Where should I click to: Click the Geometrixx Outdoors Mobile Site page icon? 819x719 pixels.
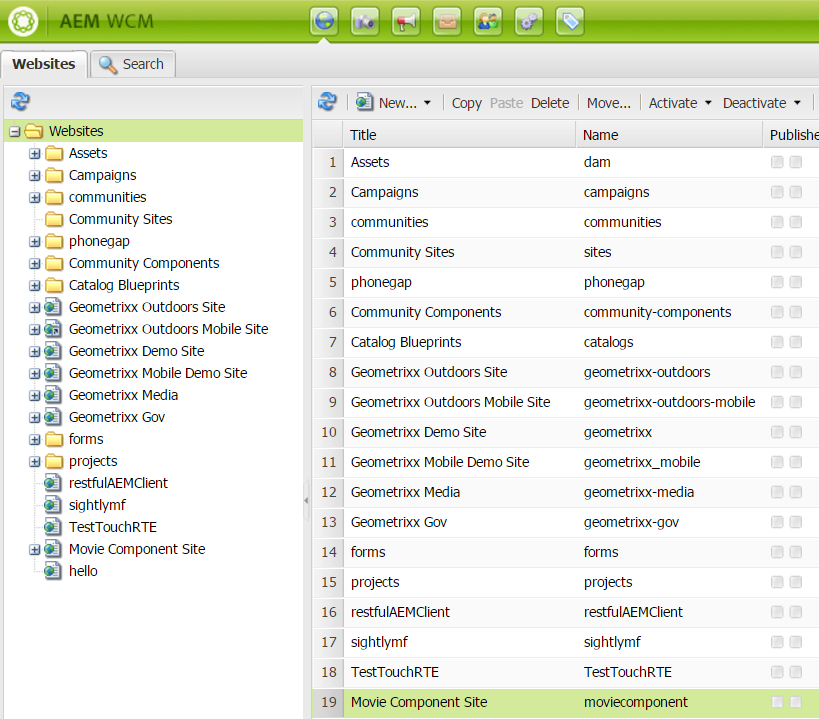pyautogui.click(x=52, y=329)
